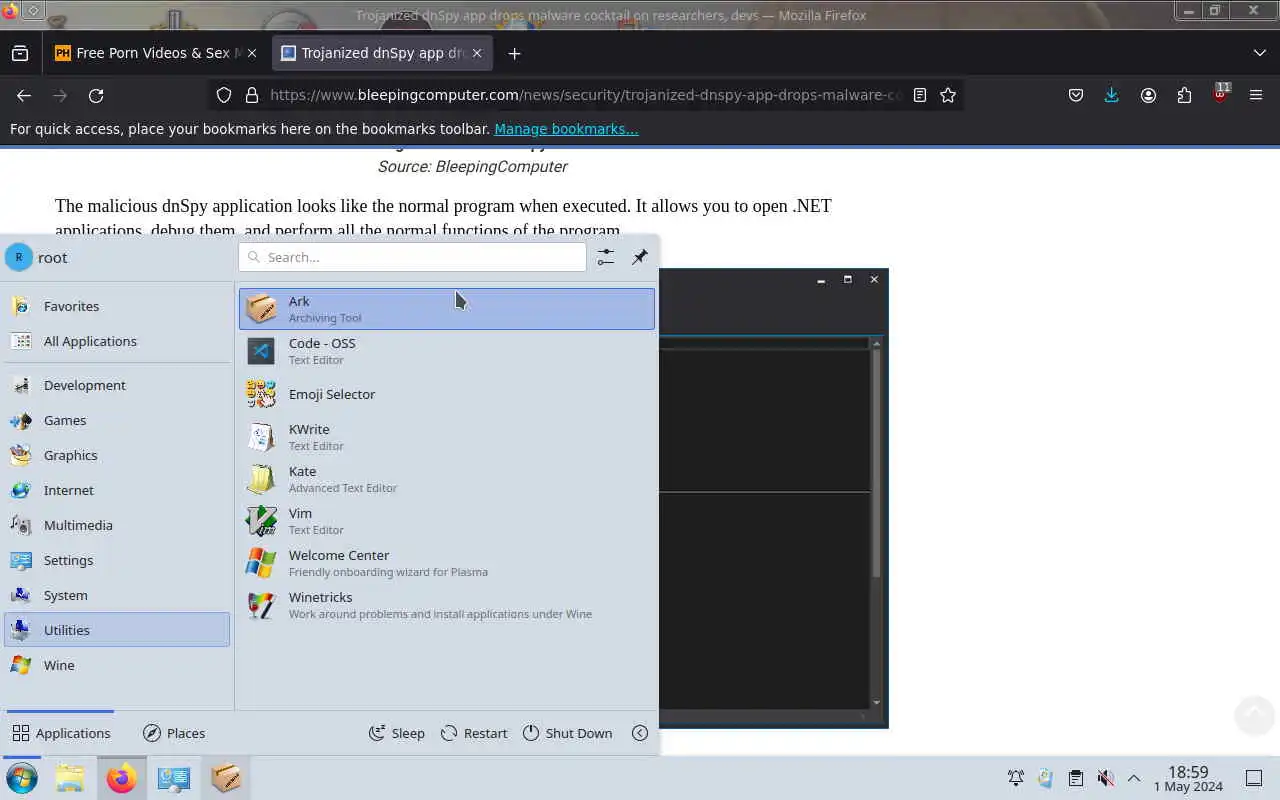Open the Internet category
The width and height of the screenshot is (1280, 800).
(x=117, y=490)
